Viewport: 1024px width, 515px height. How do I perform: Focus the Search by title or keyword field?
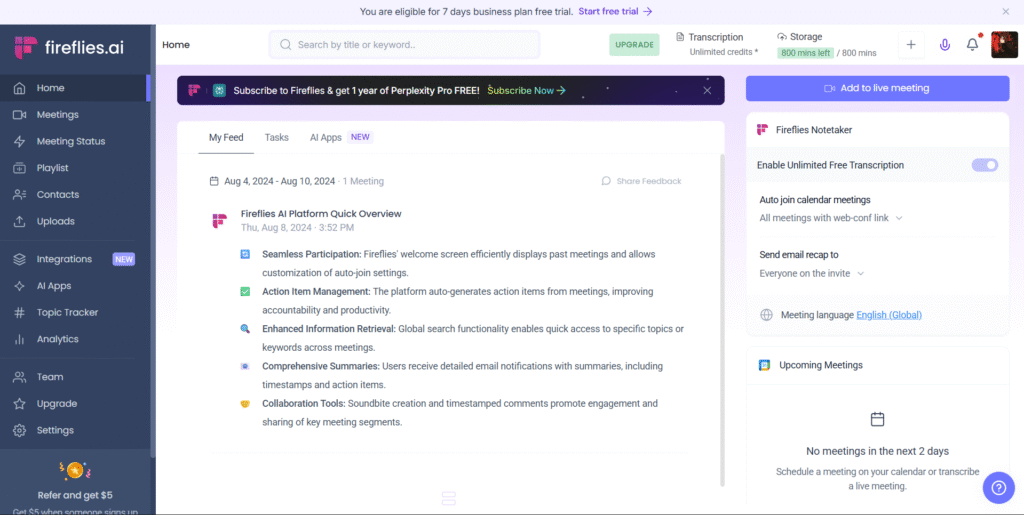(x=404, y=45)
